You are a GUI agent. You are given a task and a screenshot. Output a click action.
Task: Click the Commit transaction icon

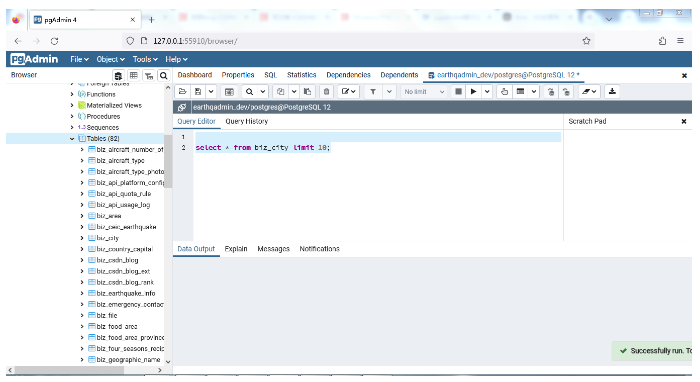click(x=551, y=91)
